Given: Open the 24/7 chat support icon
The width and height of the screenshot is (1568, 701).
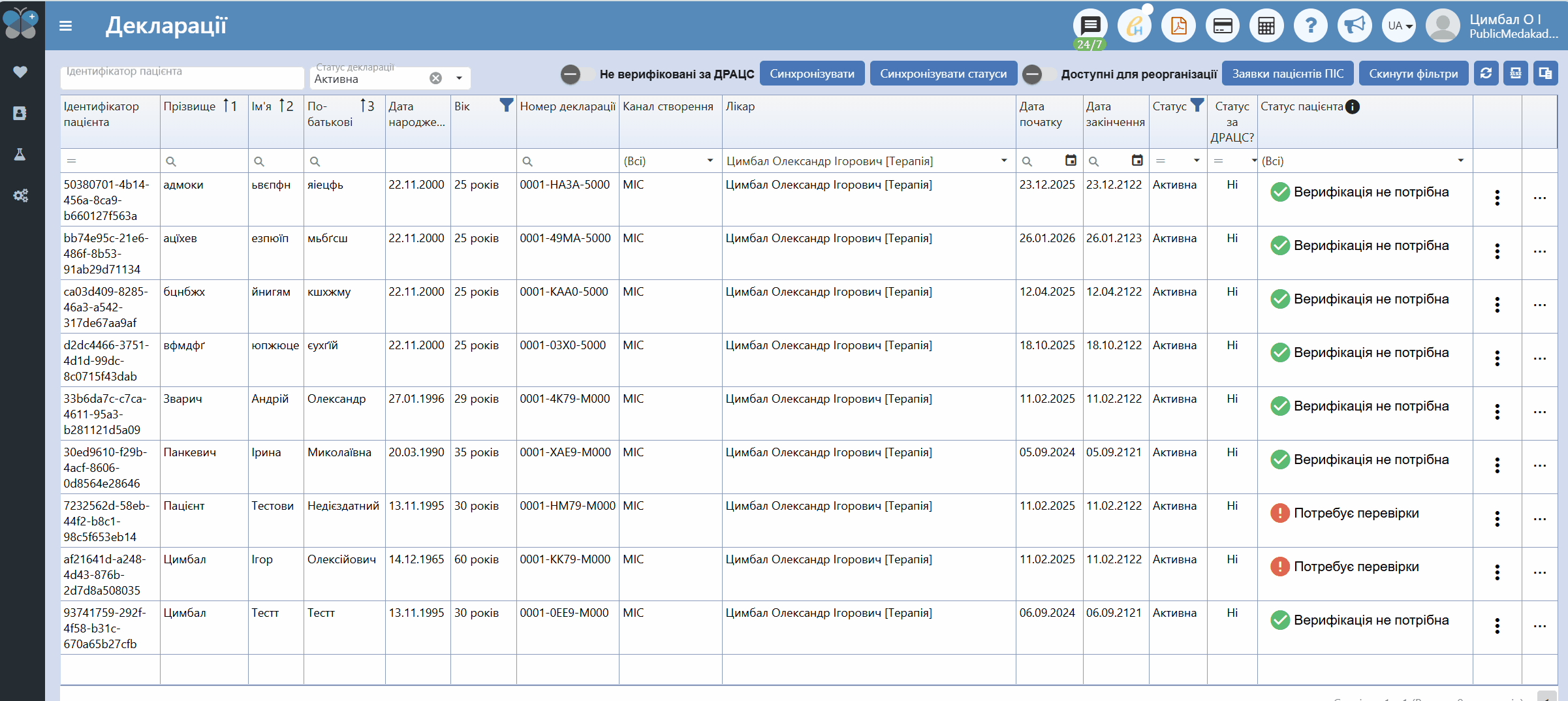Looking at the screenshot, I should [1090, 26].
